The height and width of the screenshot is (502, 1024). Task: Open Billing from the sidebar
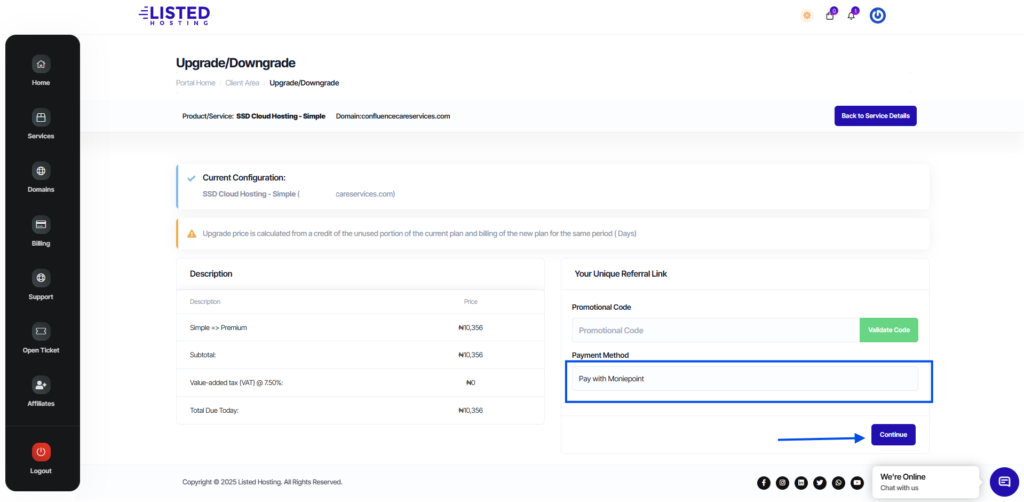point(41,231)
